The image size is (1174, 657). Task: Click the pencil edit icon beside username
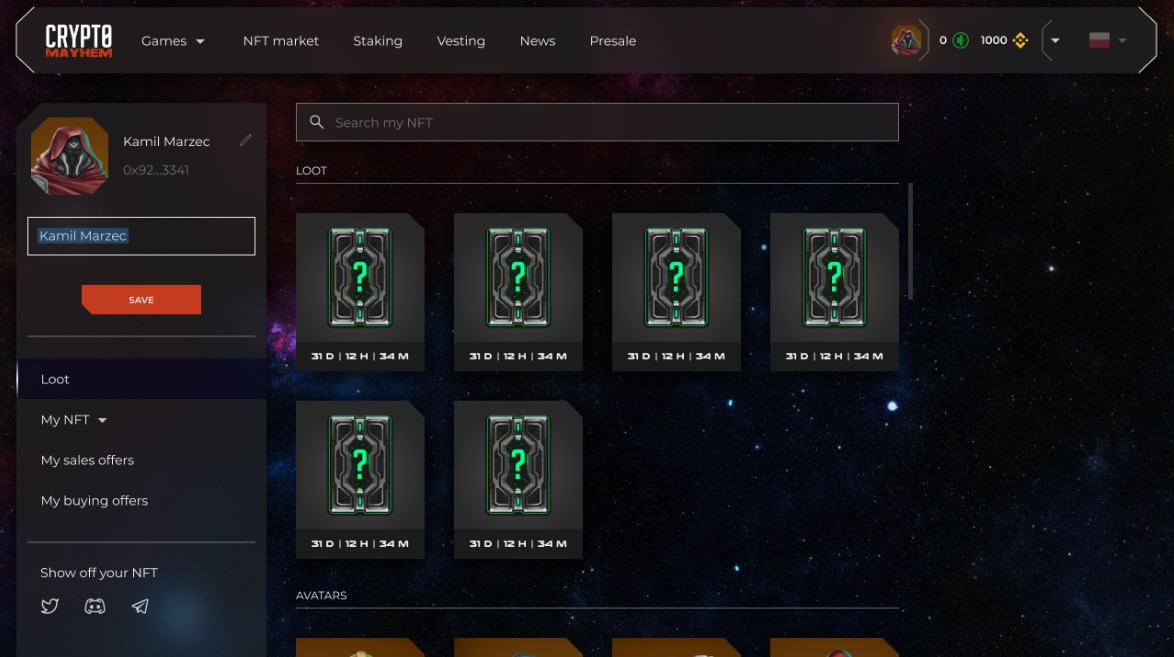pyautogui.click(x=246, y=141)
